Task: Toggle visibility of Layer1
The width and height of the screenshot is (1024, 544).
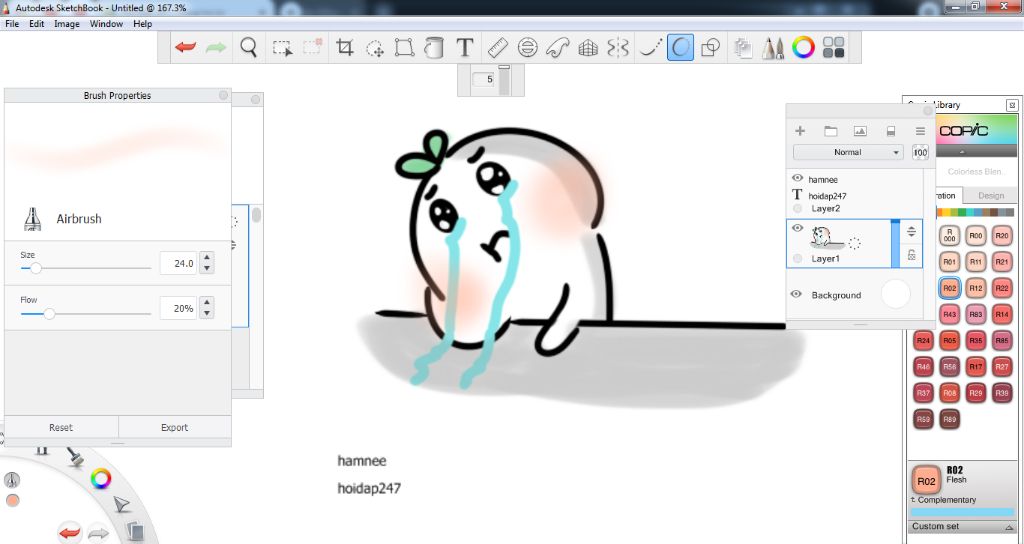Action: (797, 228)
